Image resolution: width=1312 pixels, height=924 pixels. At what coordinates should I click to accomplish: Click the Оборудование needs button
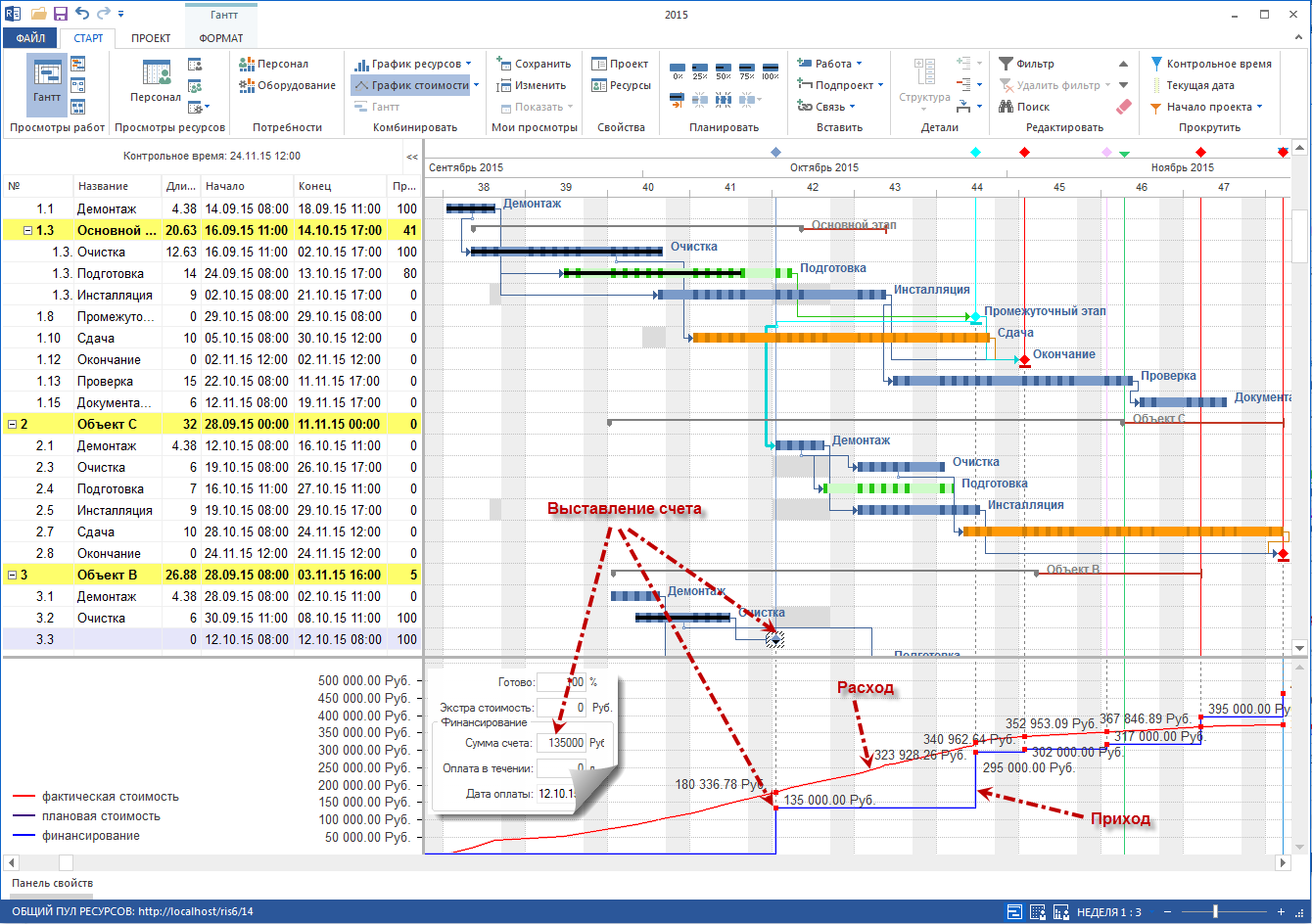tap(288, 85)
